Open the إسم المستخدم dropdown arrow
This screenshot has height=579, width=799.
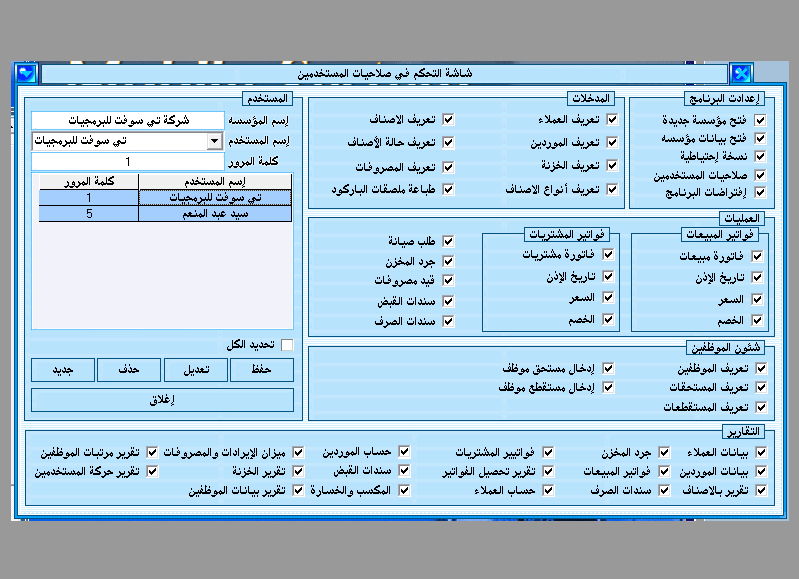[215, 141]
